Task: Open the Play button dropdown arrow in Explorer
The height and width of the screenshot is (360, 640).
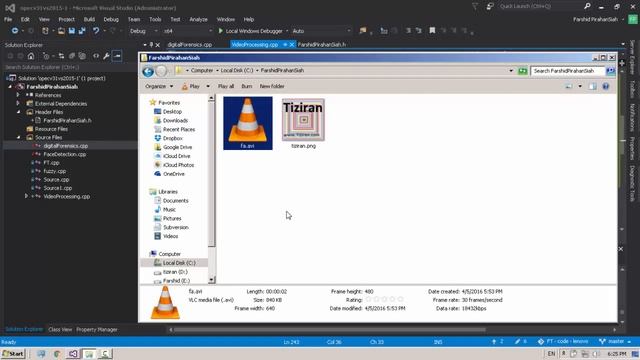Action: [208, 87]
